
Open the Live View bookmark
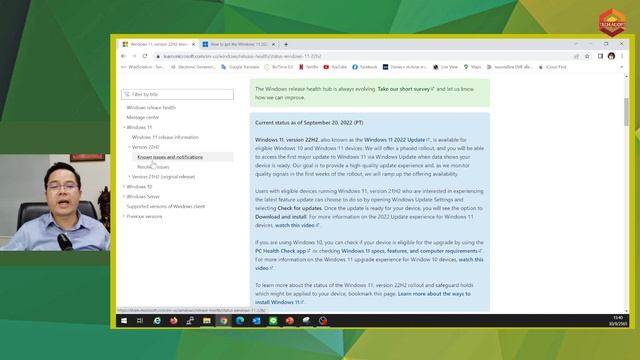click(x=446, y=67)
